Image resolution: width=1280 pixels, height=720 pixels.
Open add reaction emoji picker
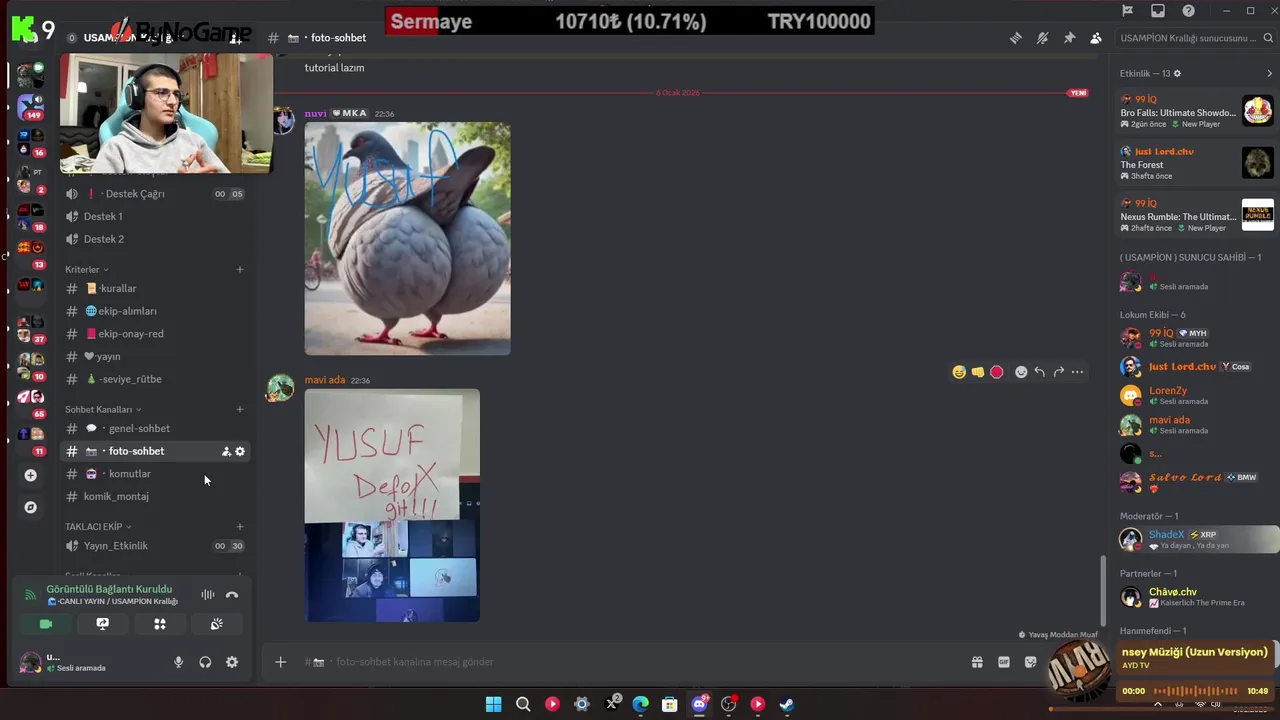(x=1021, y=372)
